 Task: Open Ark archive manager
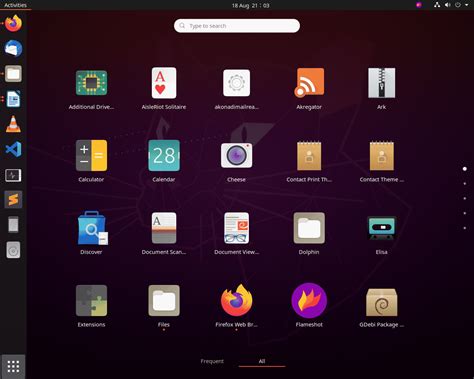(381, 83)
